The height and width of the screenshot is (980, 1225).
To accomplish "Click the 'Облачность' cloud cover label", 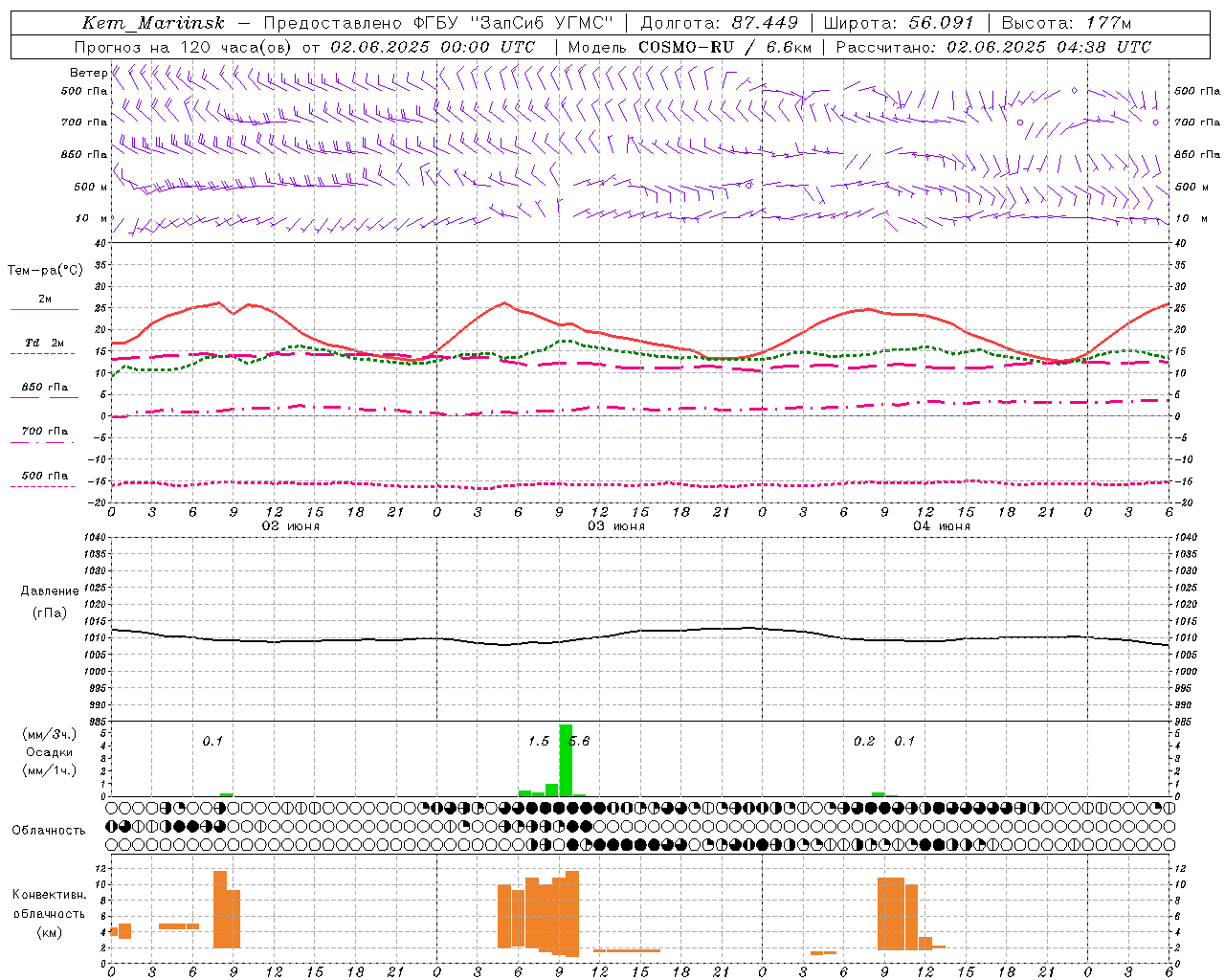I will [x=49, y=831].
